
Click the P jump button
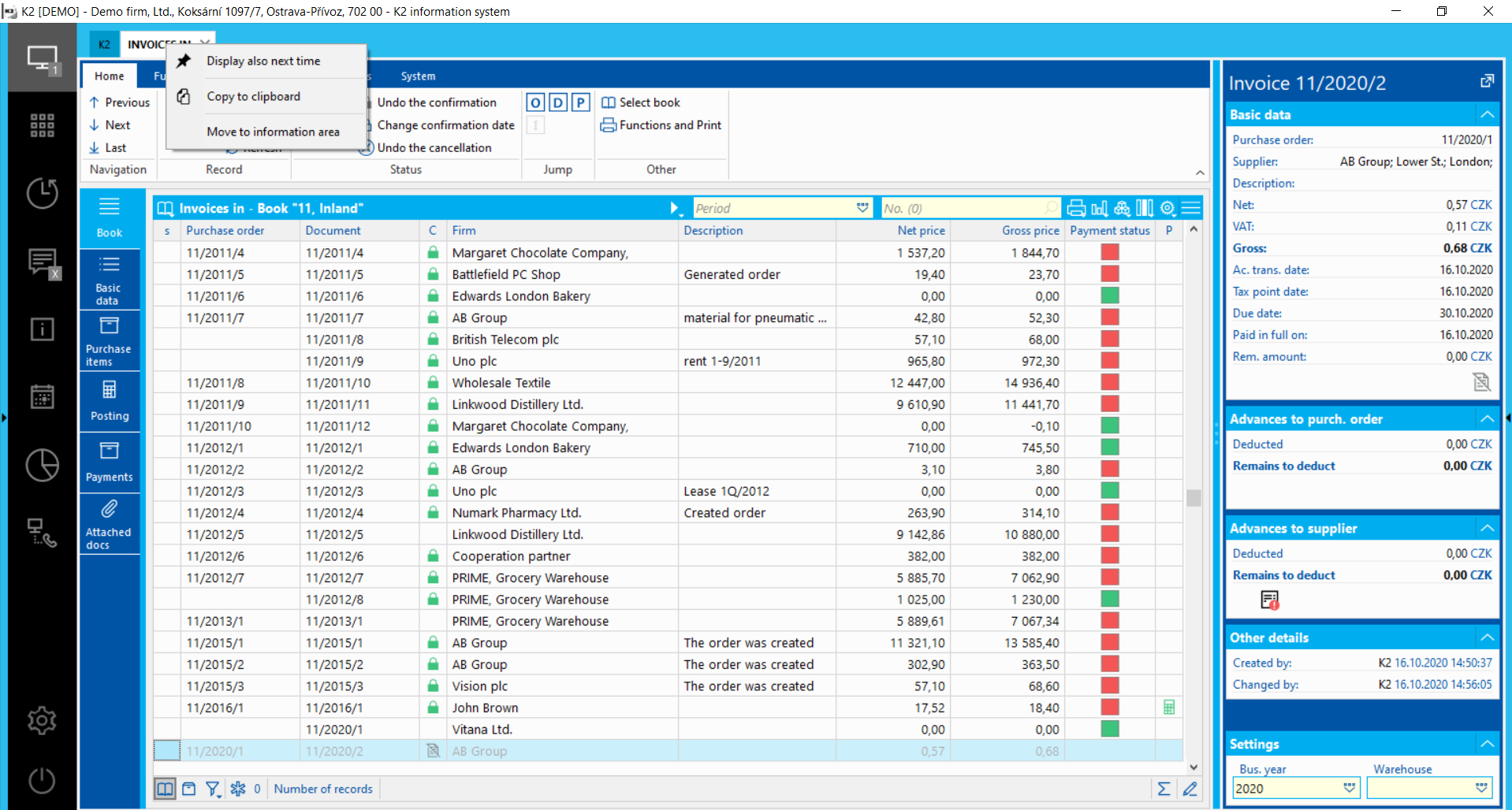pyautogui.click(x=581, y=102)
